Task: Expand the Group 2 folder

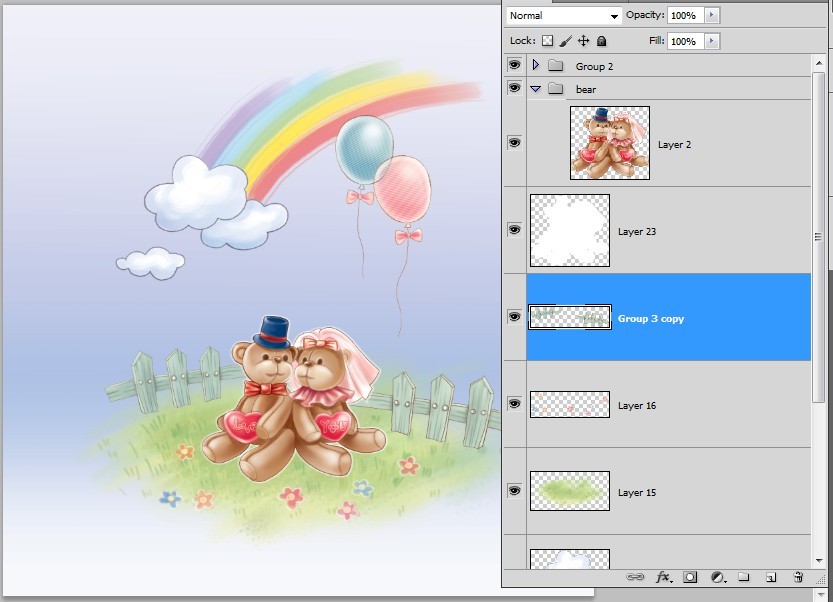Action: click(x=536, y=65)
